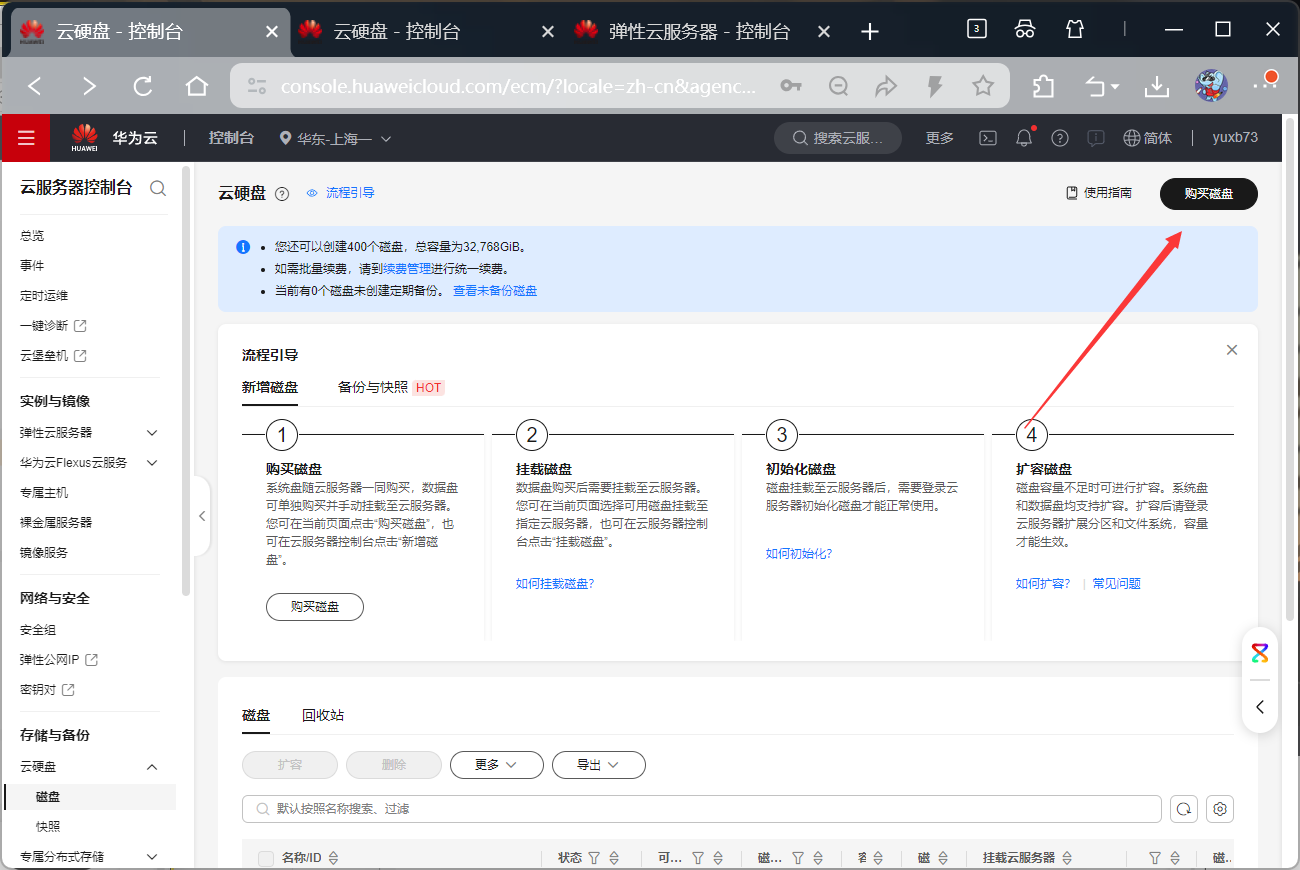This screenshot has height=870, width=1300.
Task: Click the share arrow in address bar
Action: (887, 87)
